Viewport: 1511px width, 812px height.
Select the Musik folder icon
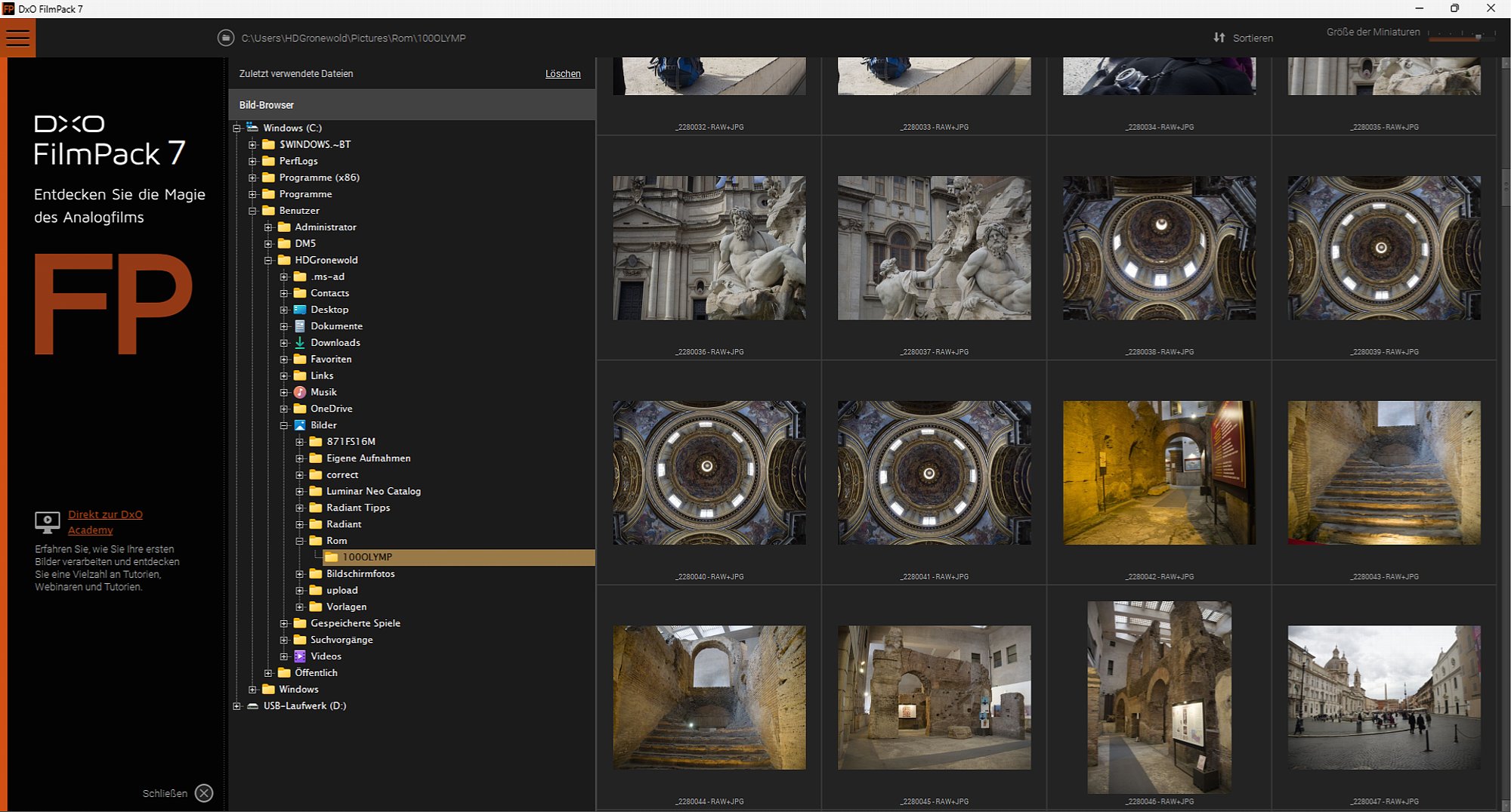tap(300, 392)
